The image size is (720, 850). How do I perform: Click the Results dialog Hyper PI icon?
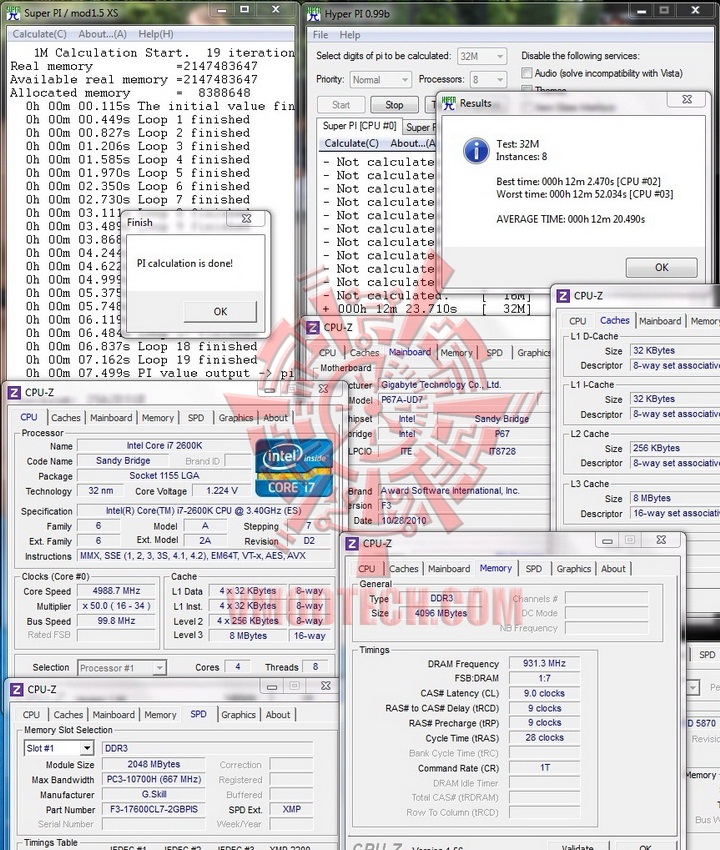click(449, 103)
